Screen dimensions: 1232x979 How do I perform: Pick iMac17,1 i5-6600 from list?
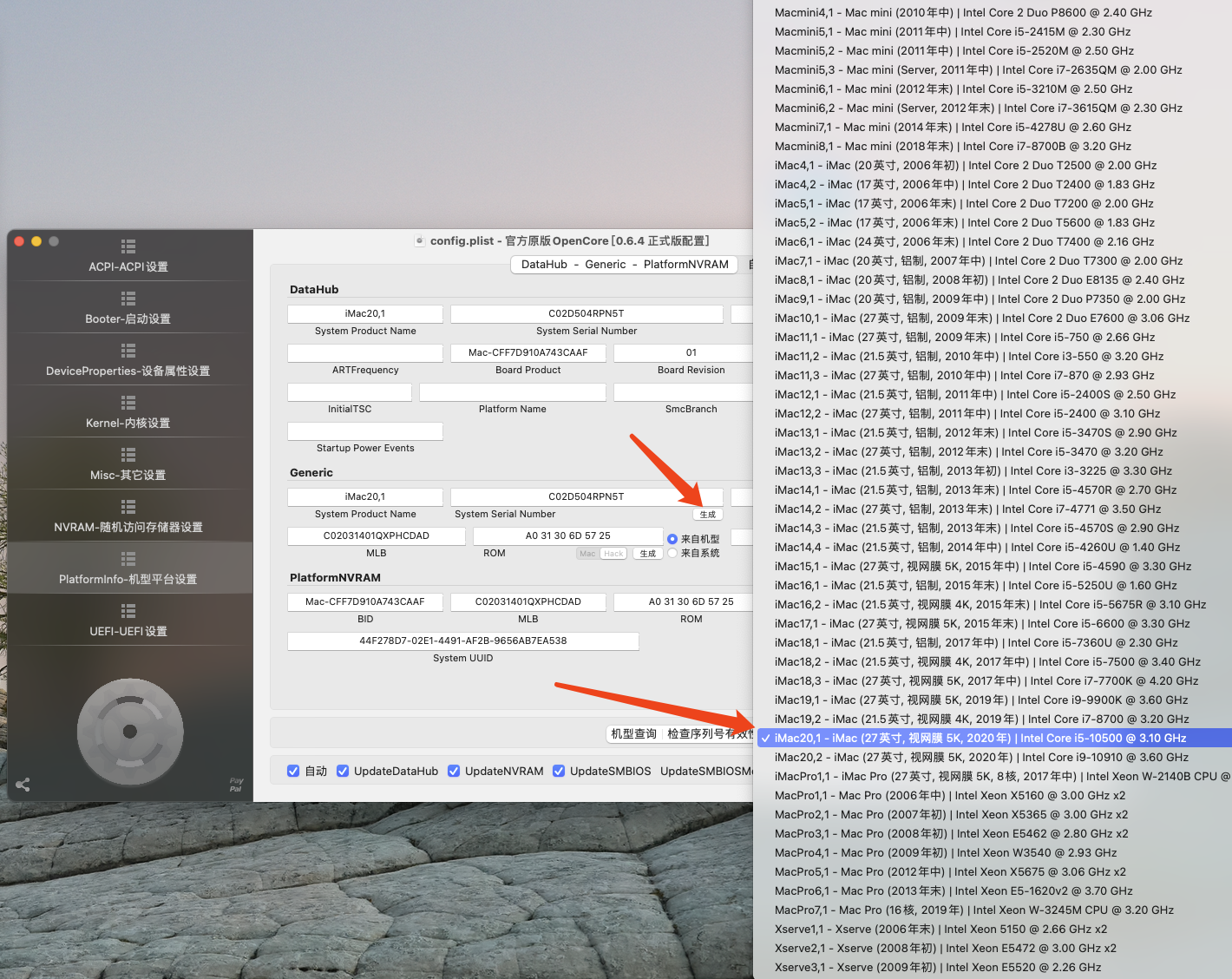(x=993, y=623)
